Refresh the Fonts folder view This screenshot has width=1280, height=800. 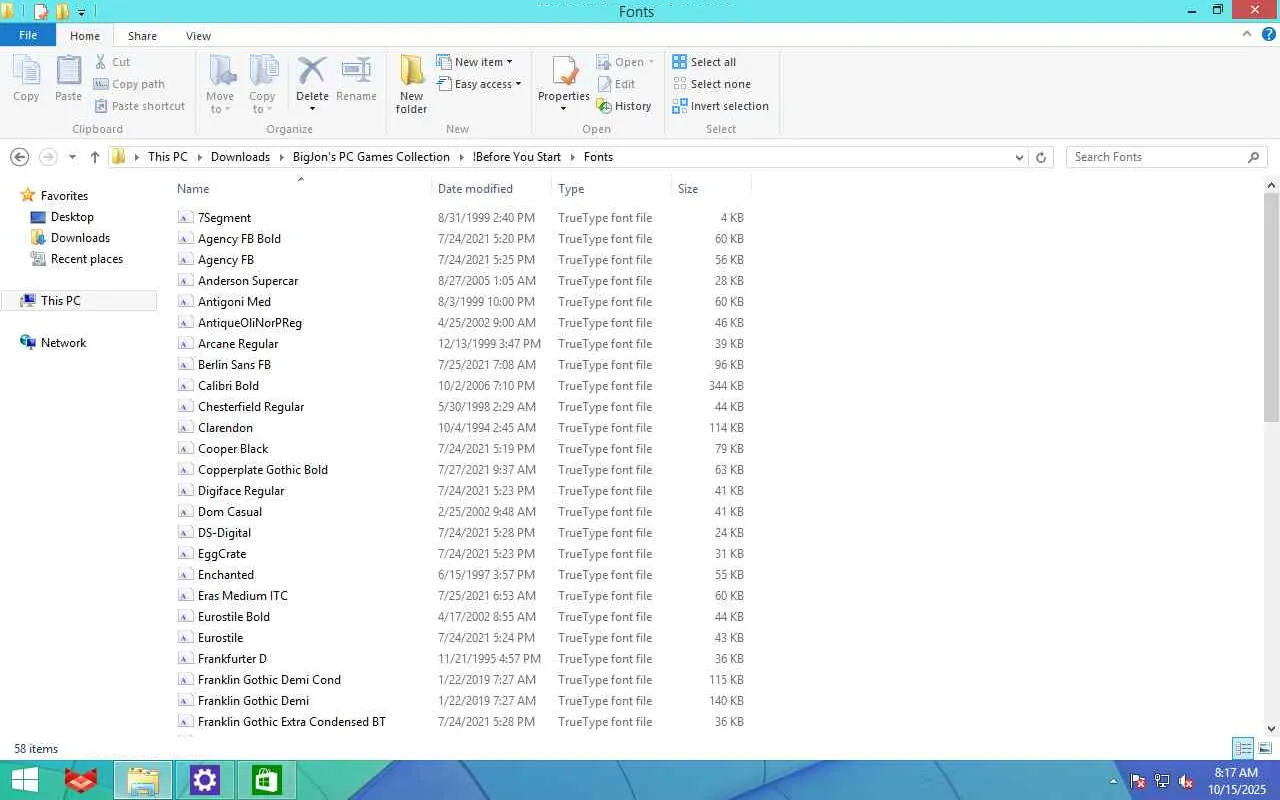pos(1041,157)
